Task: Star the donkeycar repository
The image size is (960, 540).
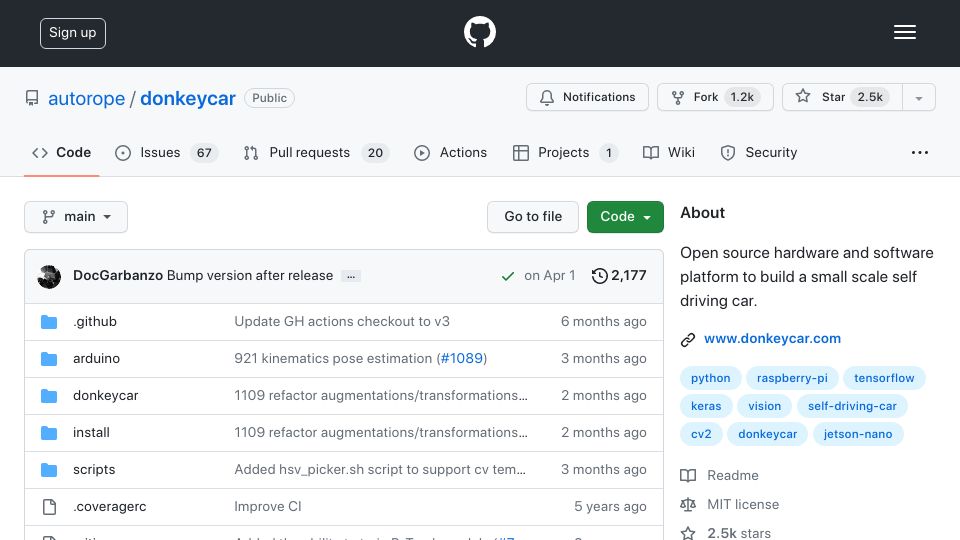Action: (842, 97)
